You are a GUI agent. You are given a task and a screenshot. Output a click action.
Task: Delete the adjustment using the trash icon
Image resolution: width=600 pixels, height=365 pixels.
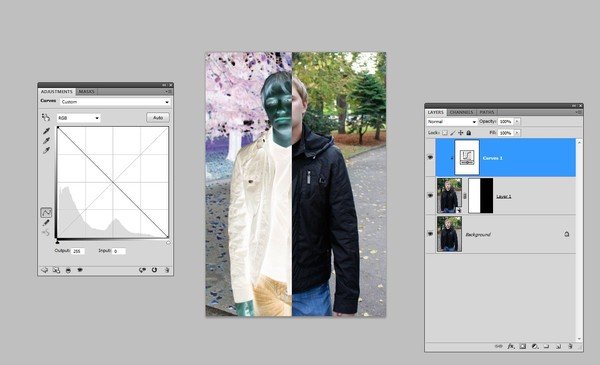tap(166, 270)
